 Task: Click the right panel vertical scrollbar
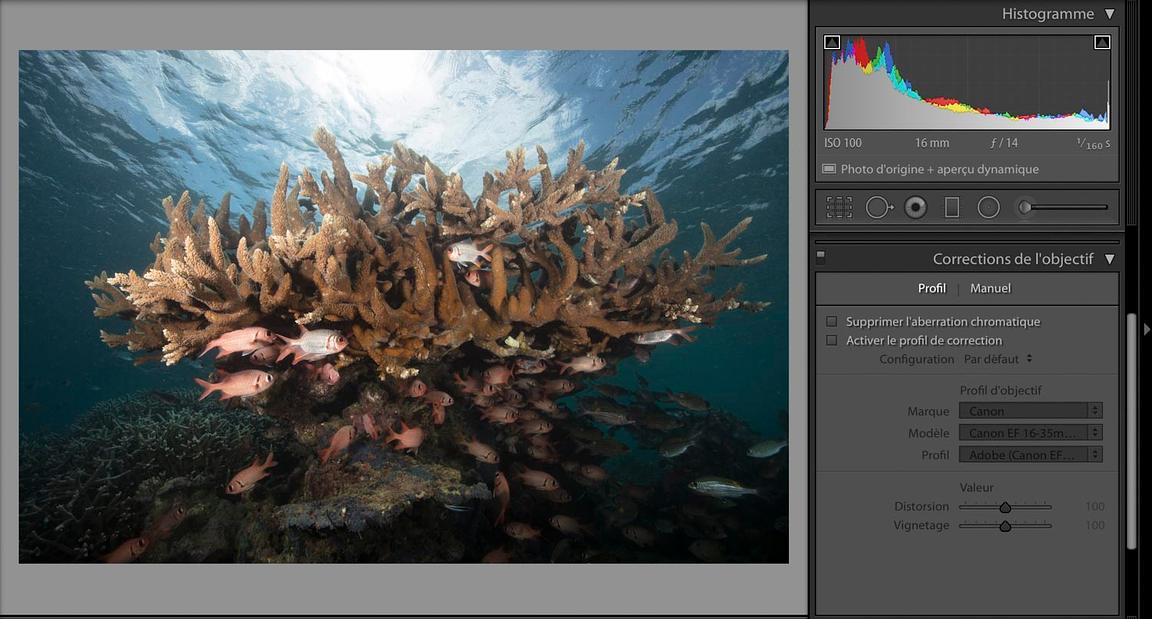1131,431
